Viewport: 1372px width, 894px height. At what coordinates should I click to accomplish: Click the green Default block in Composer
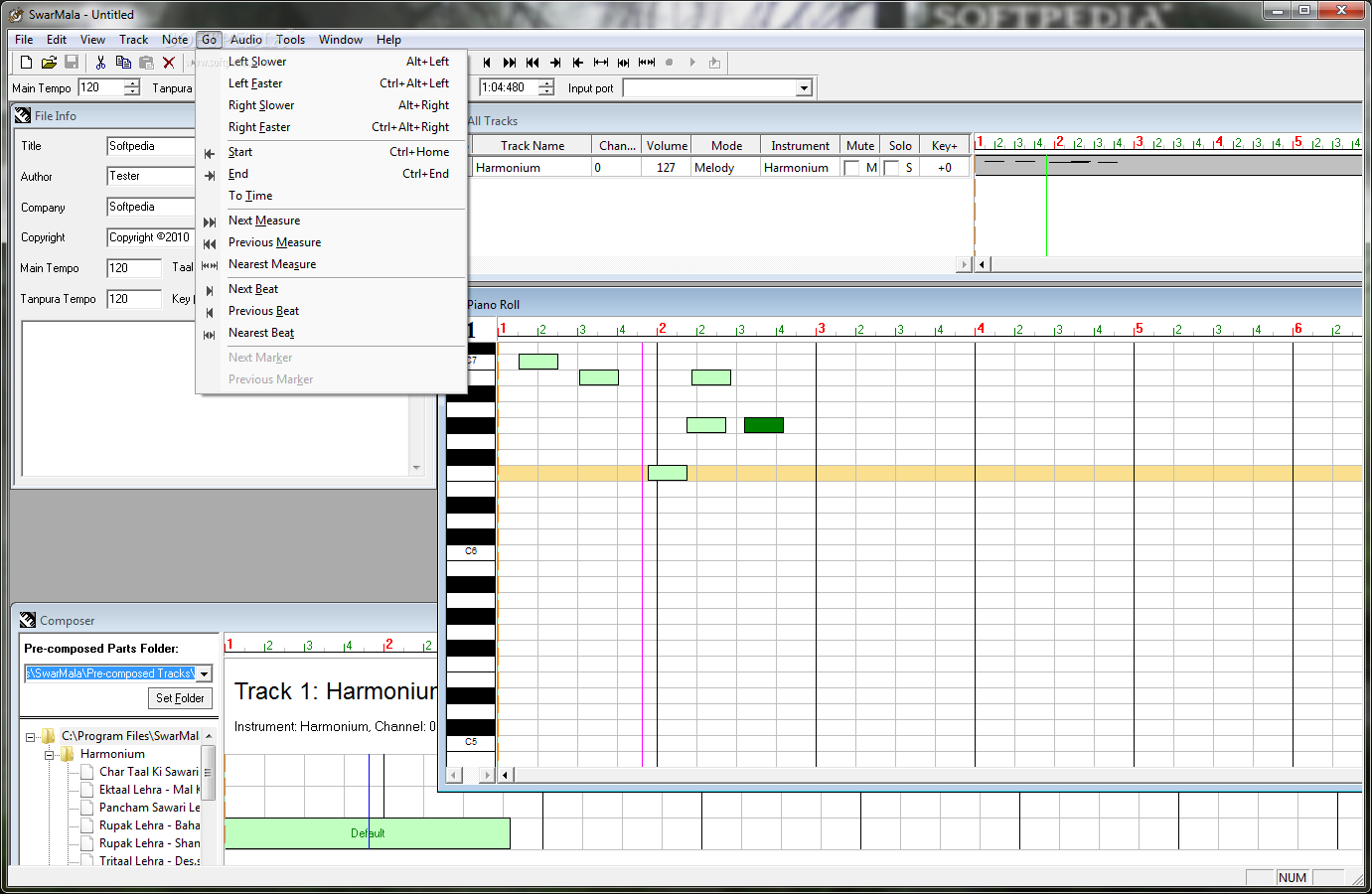pyautogui.click(x=368, y=833)
